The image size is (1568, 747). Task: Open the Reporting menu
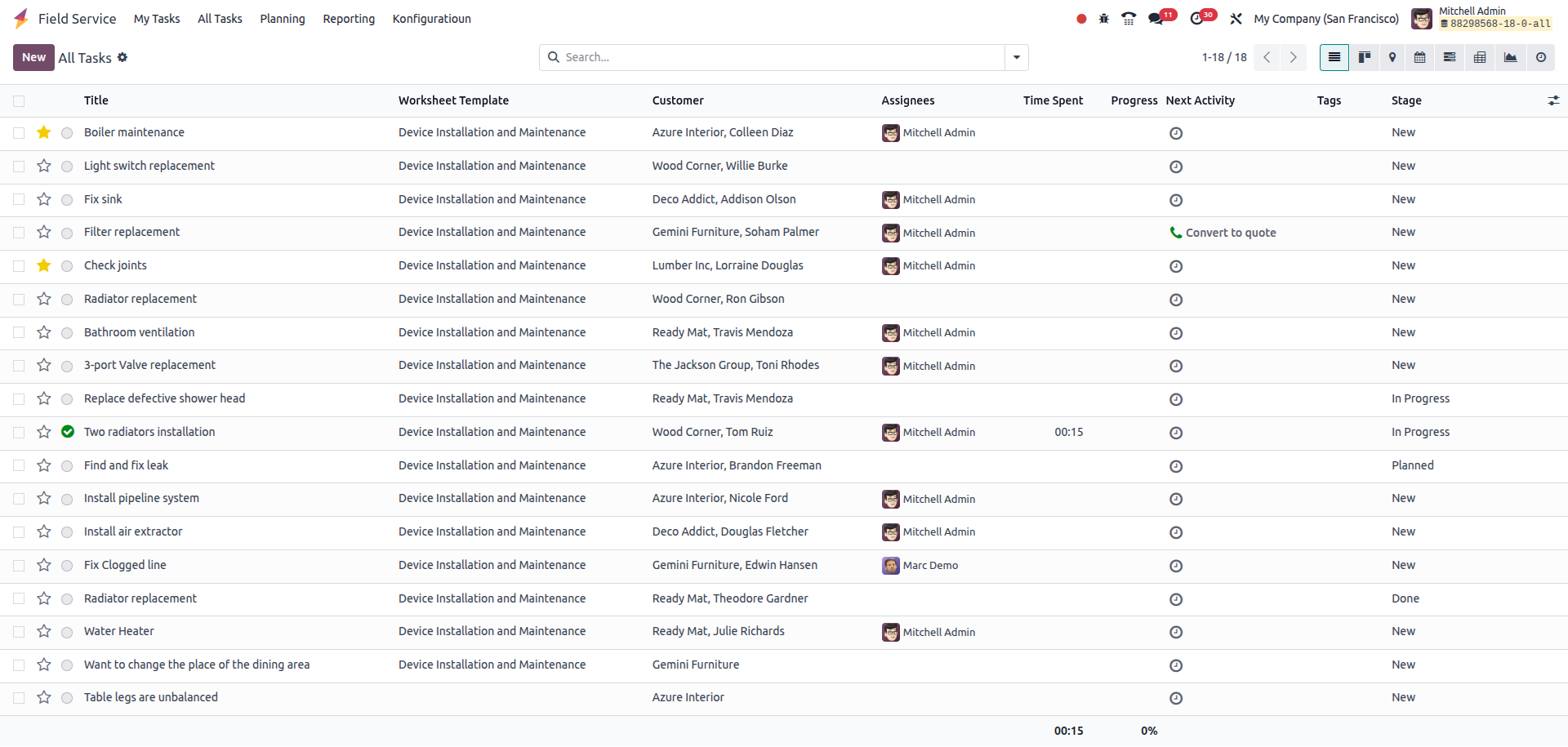click(349, 19)
